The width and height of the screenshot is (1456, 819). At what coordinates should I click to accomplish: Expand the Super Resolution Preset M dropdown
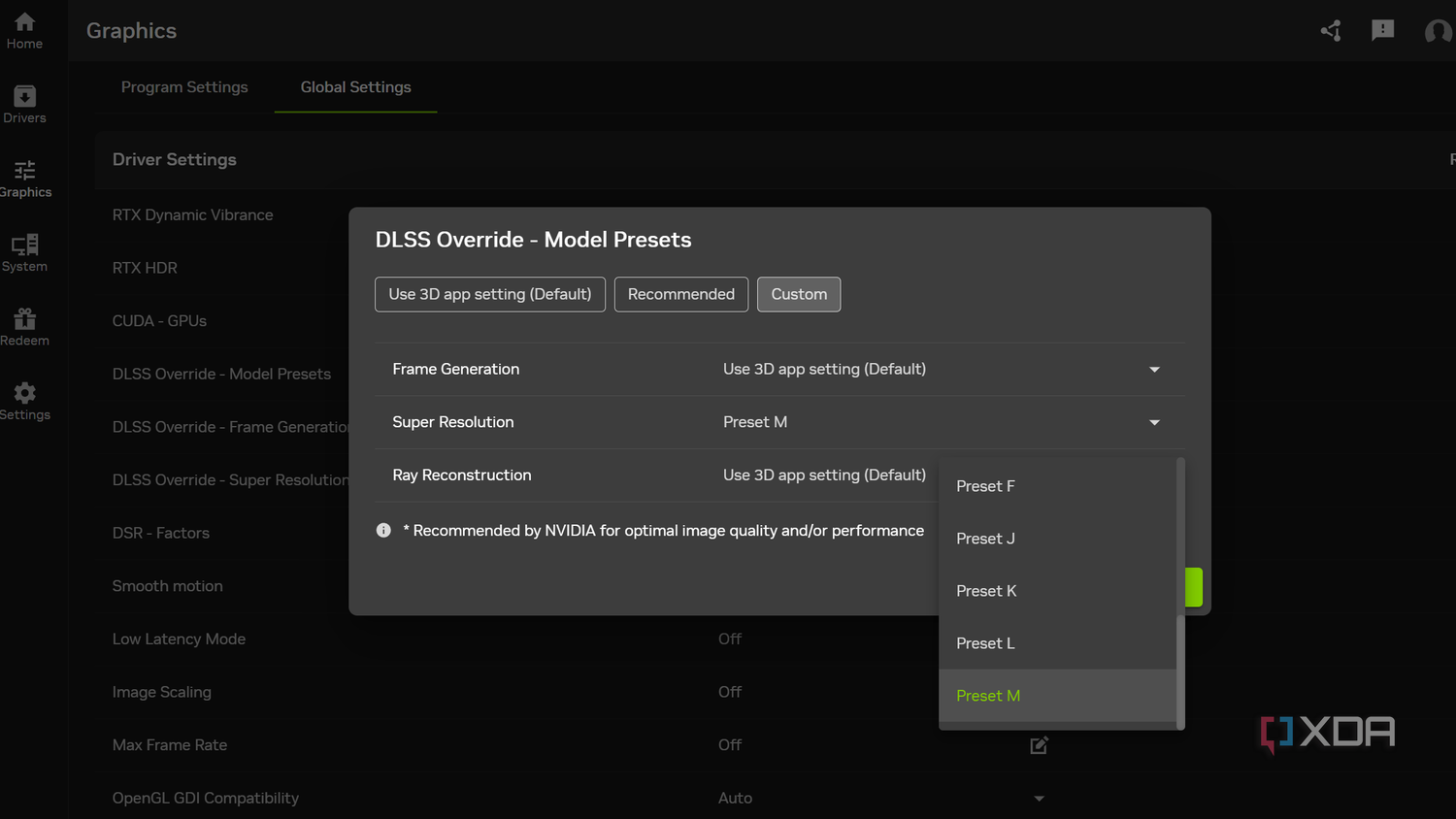pyautogui.click(x=940, y=422)
